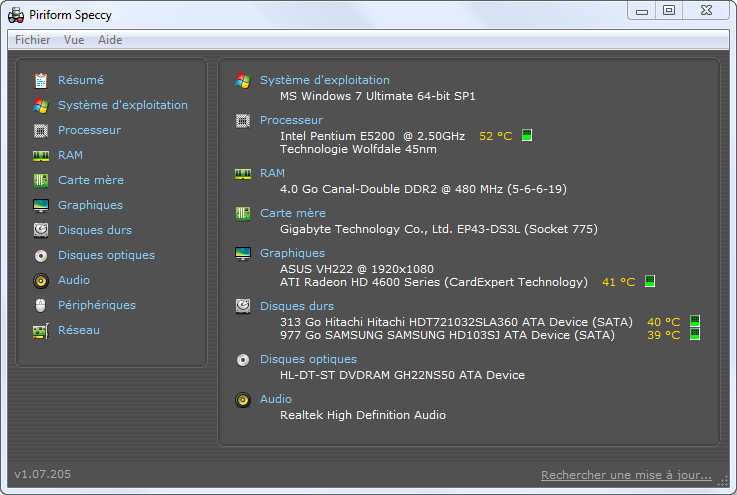The image size is (737, 495).
Task: Click the Radeon GPU temperature indicator icon
Action: click(650, 281)
